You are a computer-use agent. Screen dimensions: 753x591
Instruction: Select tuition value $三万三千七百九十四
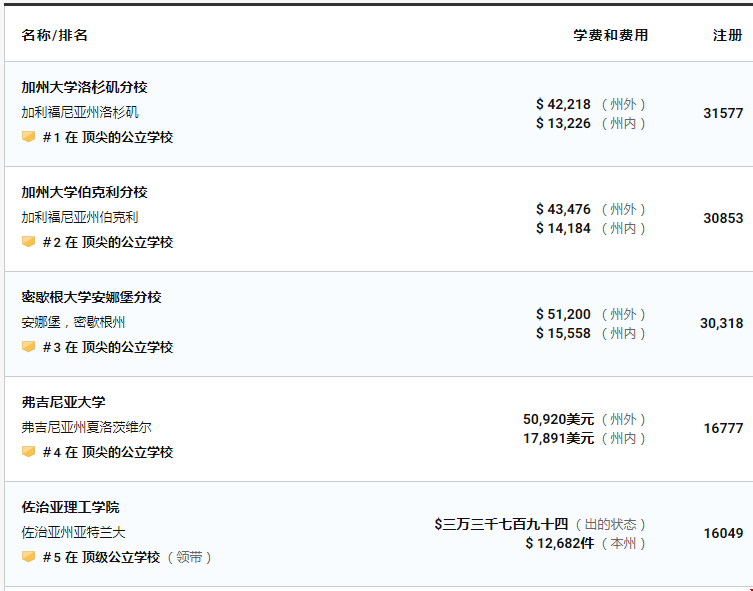point(501,524)
